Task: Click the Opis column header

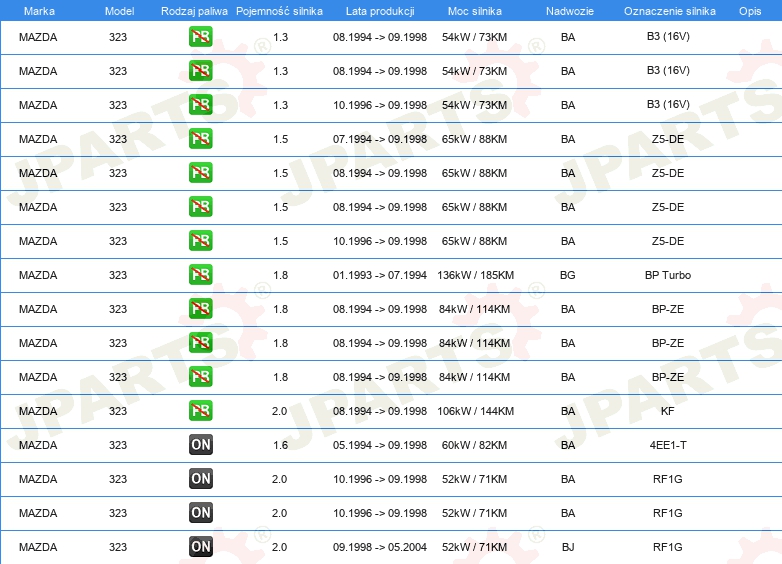Action: pos(750,11)
